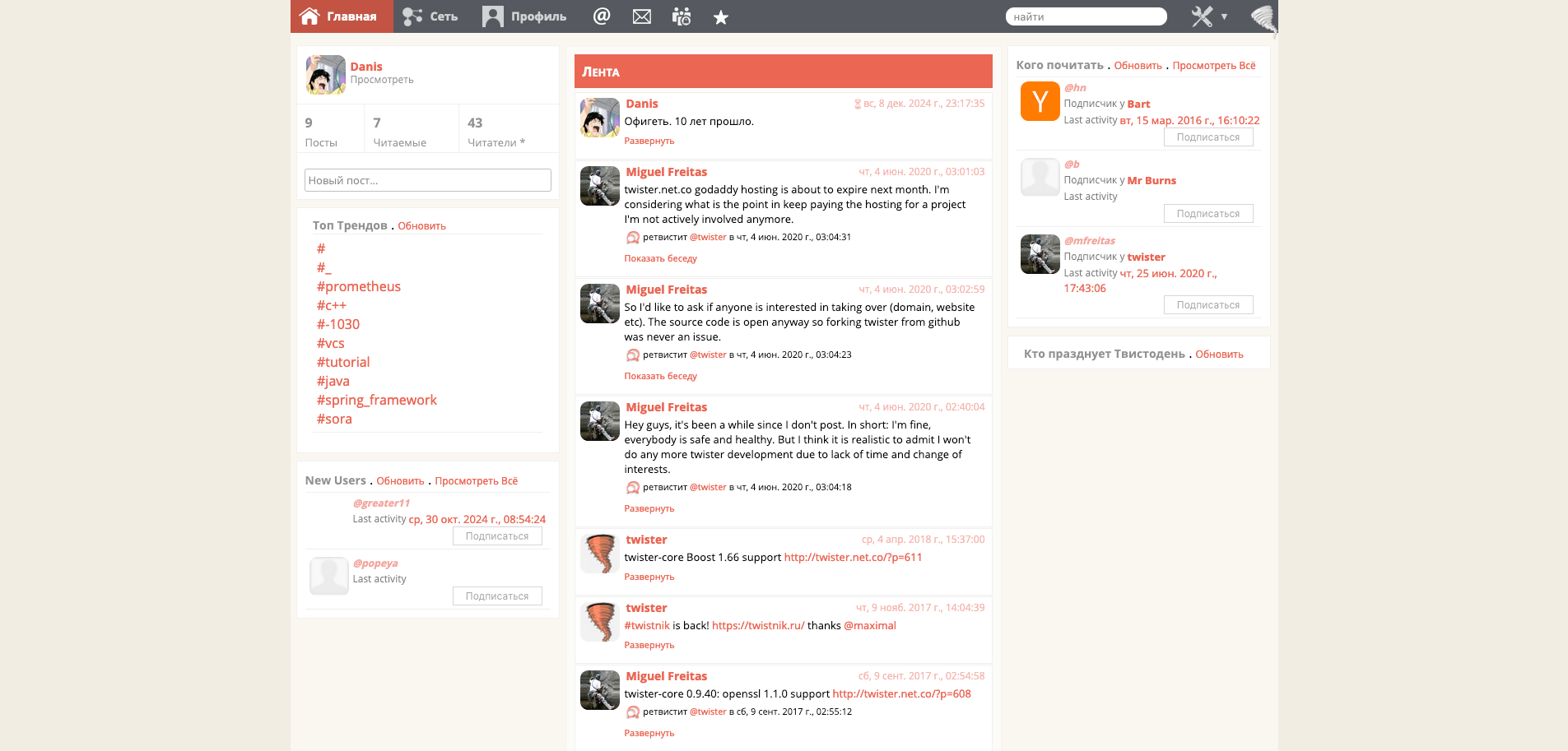Open the mentions (@) icon
The height and width of the screenshot is (751, 1568).
(602, 16)
